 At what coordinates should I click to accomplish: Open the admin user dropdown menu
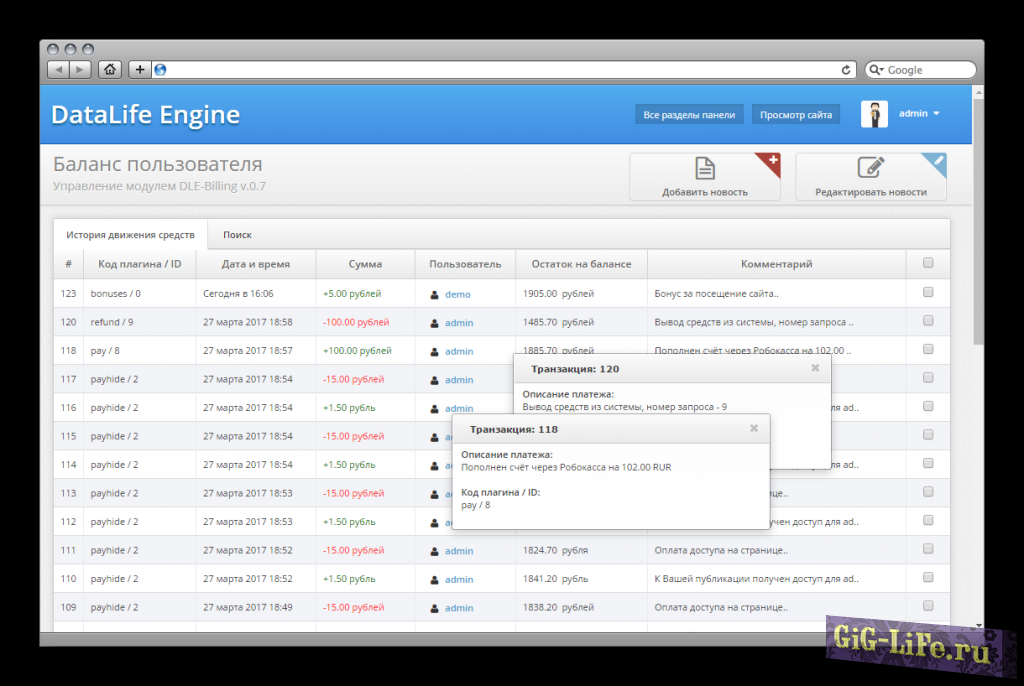tap(919, 114)
